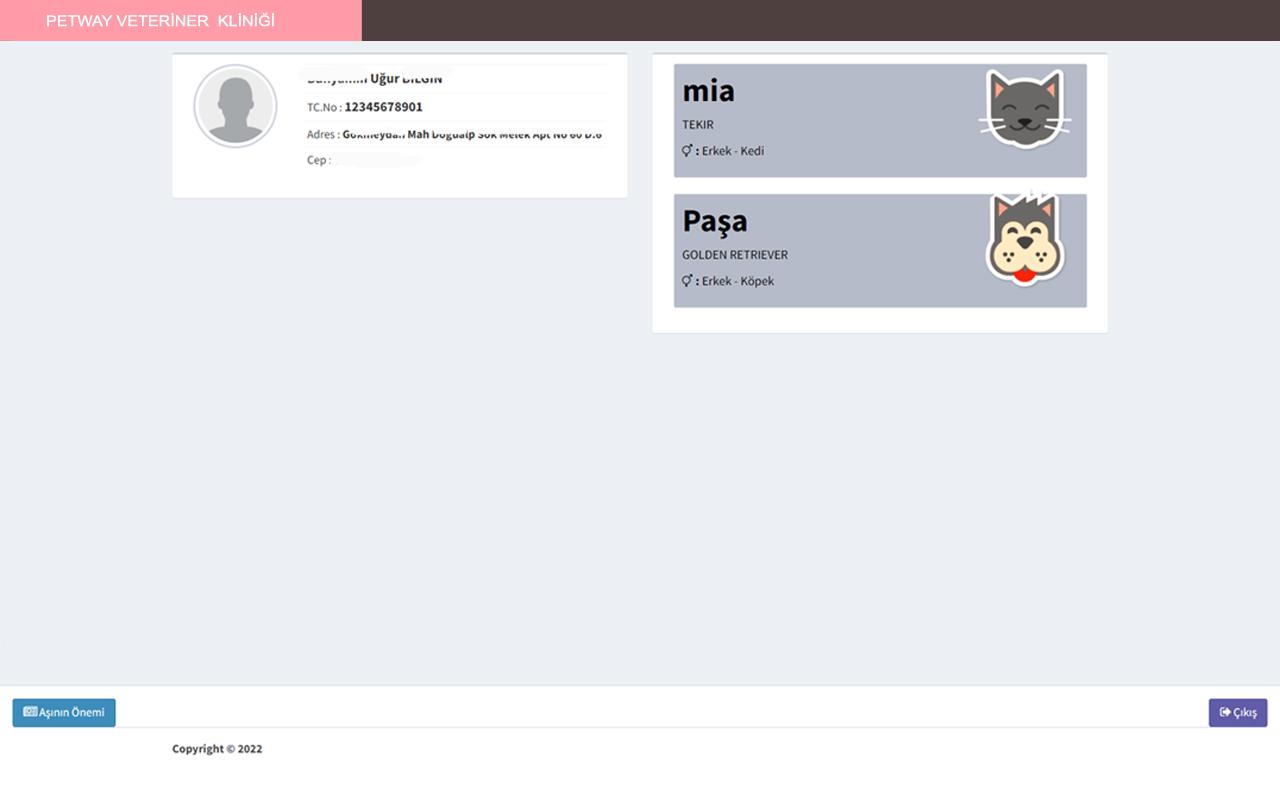Click the Cep phone line in owner card
The width and height of the screenshot is (1280, 800).
(364, 160)
